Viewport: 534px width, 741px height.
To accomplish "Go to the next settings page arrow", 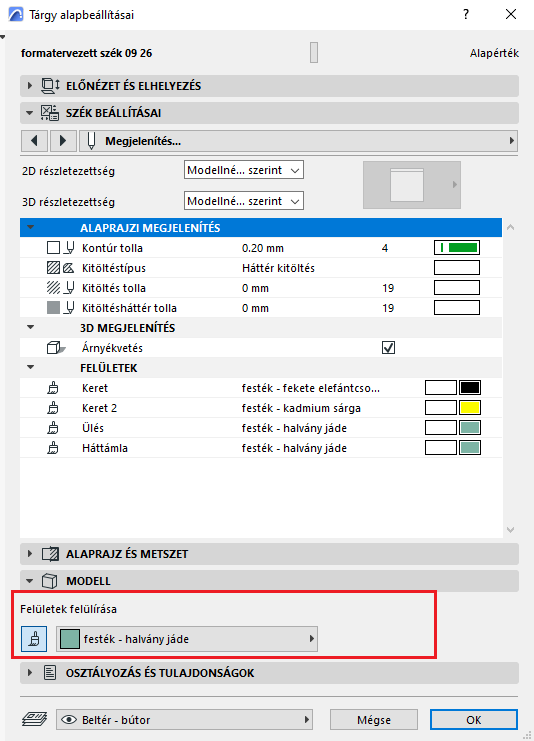I will [x=63, y=141].
